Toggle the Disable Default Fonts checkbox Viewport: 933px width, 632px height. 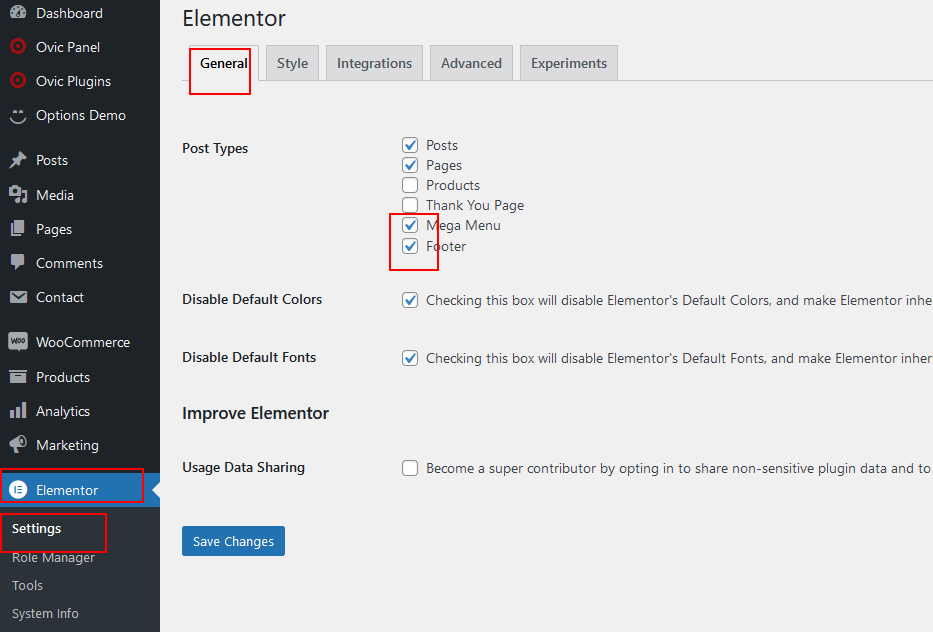(x=410, y=358)
